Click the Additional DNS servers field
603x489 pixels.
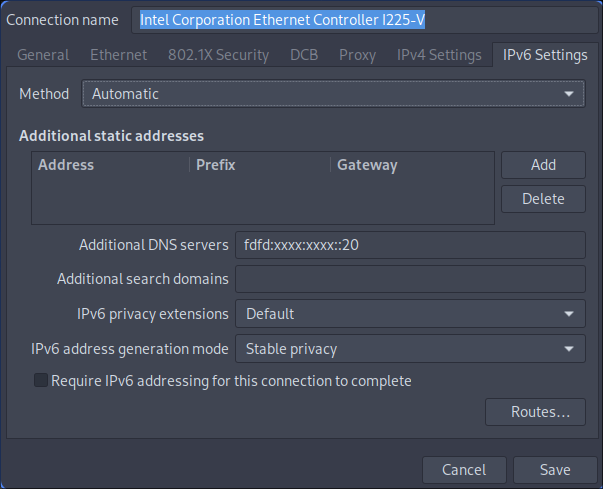(x=410, y=245)
